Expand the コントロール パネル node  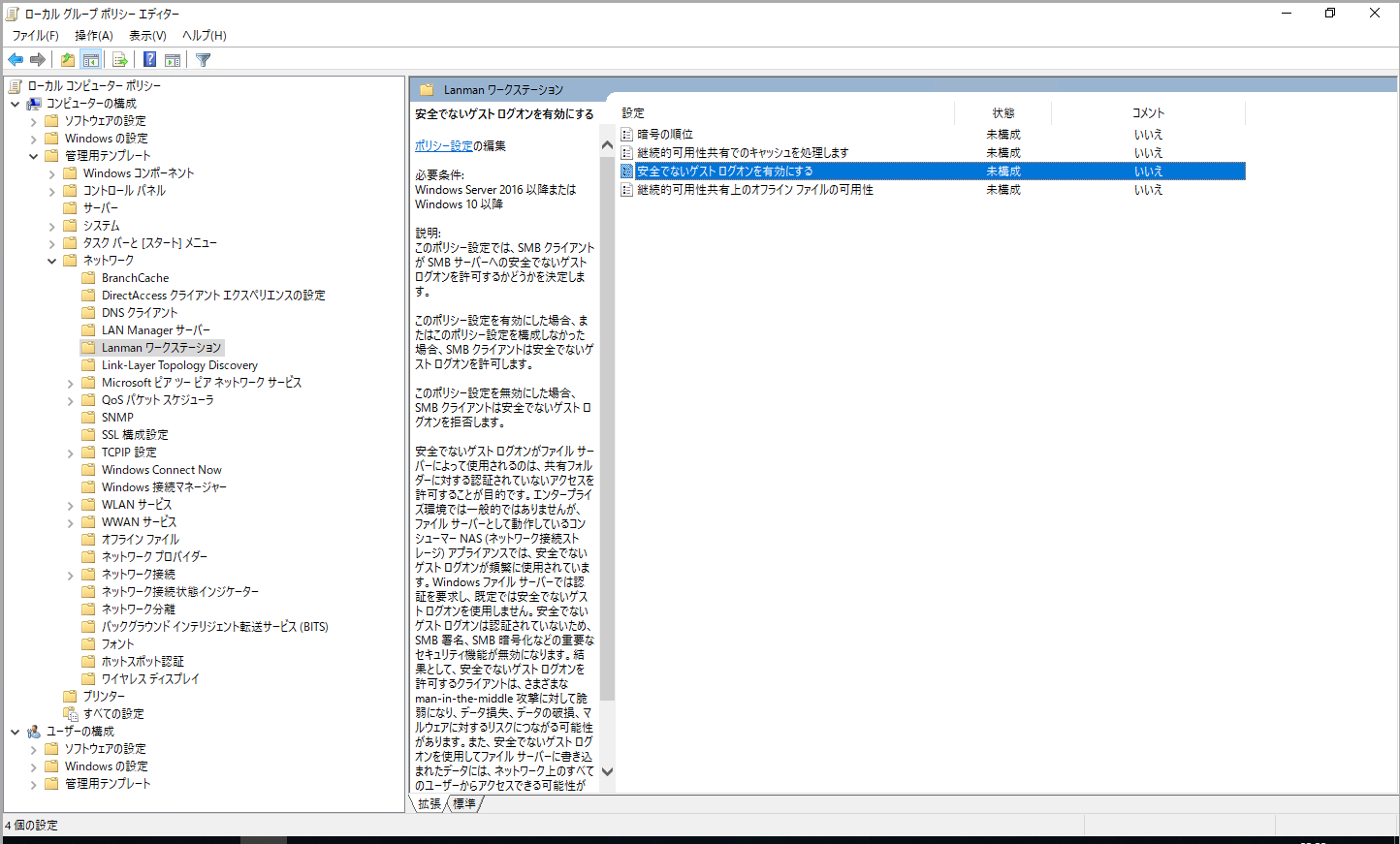tap(52, 191)
